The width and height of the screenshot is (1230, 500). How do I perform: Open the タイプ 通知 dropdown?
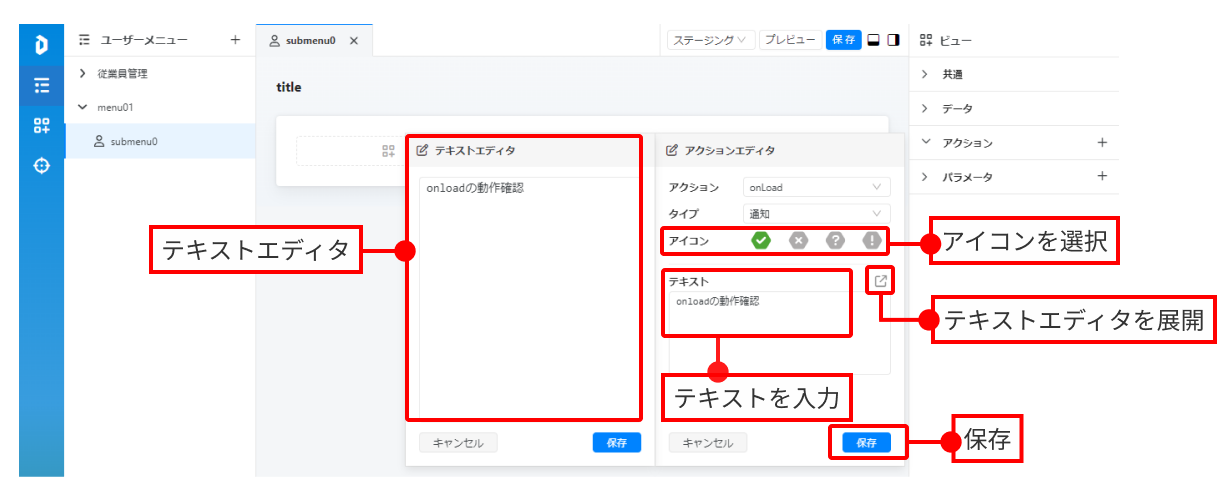click(817, 213)
